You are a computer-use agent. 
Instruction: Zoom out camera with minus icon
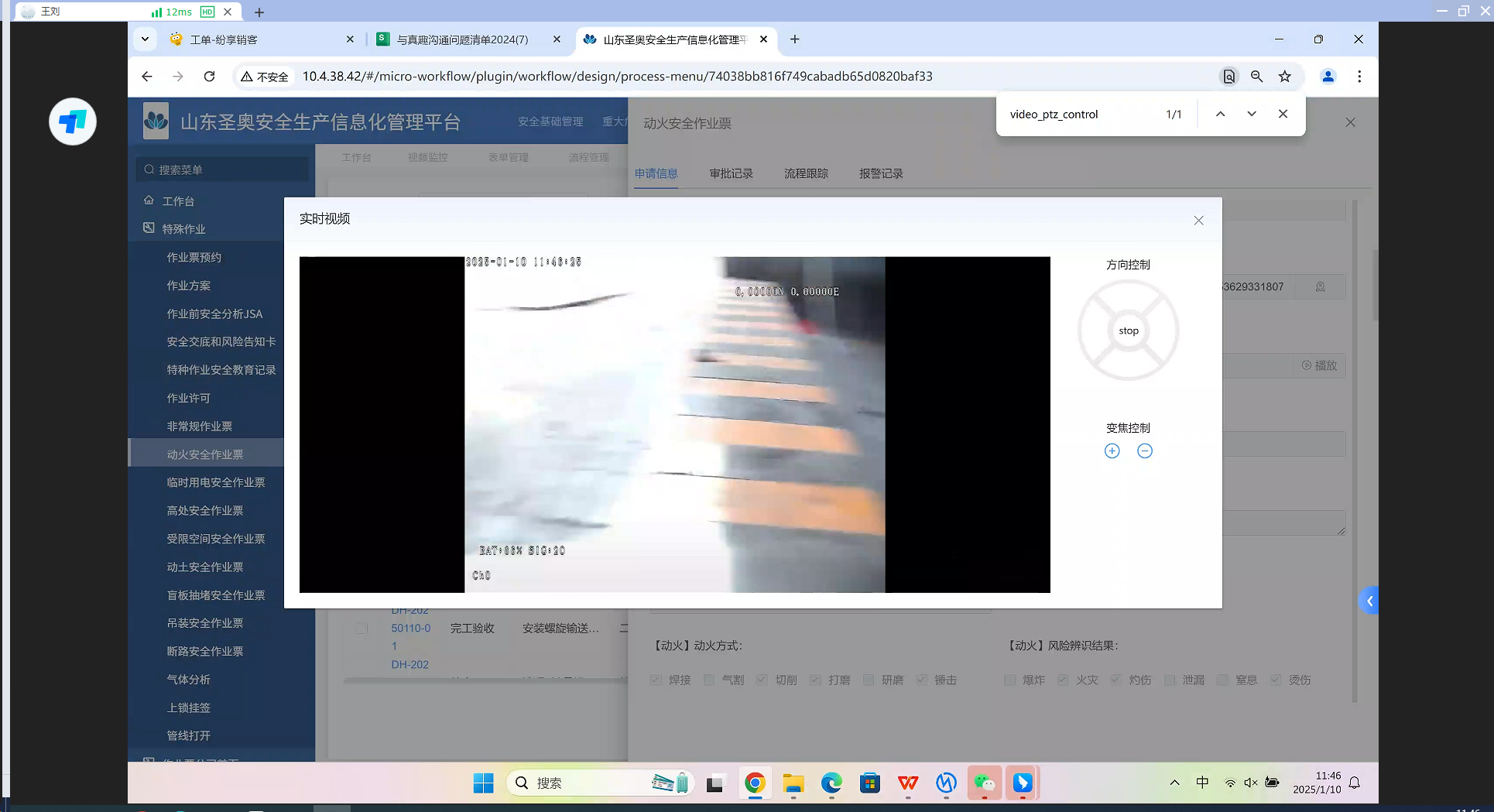tap(1145, 451)
